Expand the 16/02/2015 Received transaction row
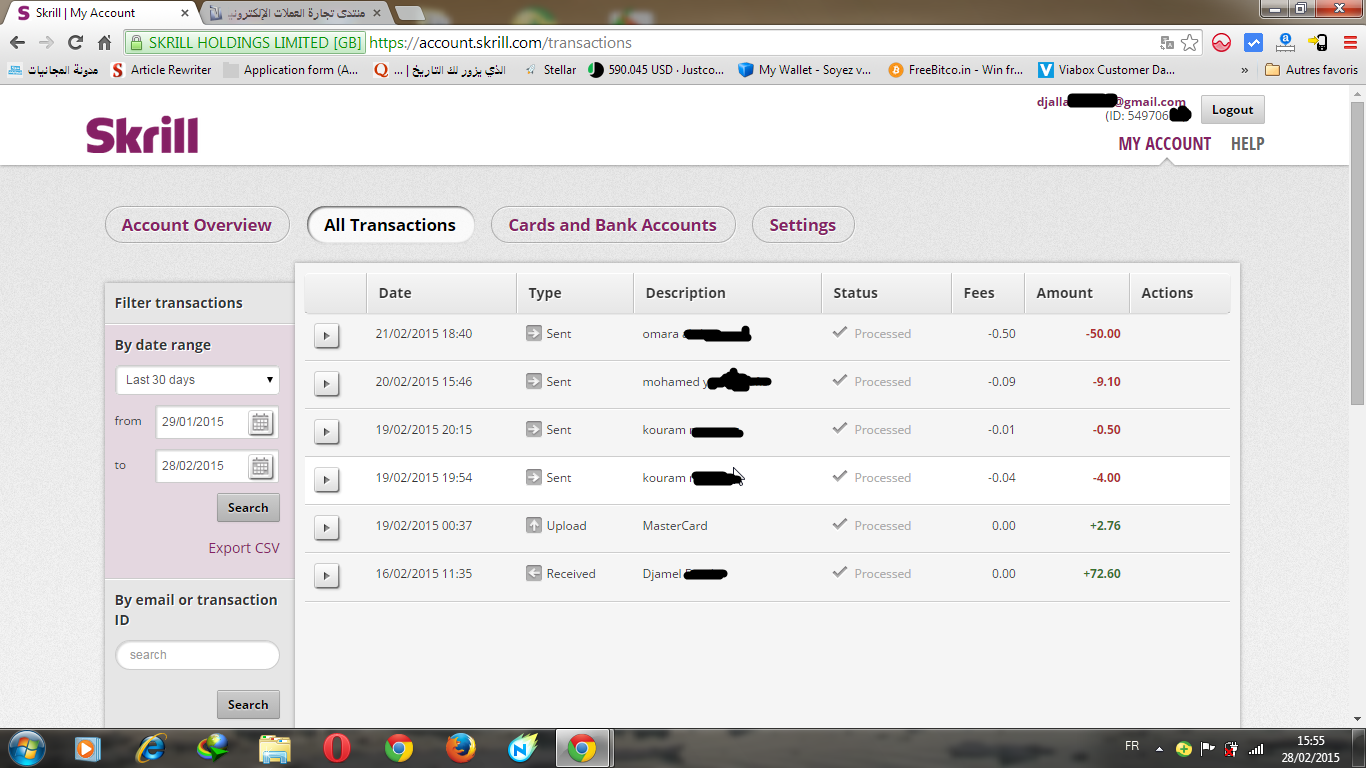Viewport: 1366px width, 768px height. click(326, 575)
